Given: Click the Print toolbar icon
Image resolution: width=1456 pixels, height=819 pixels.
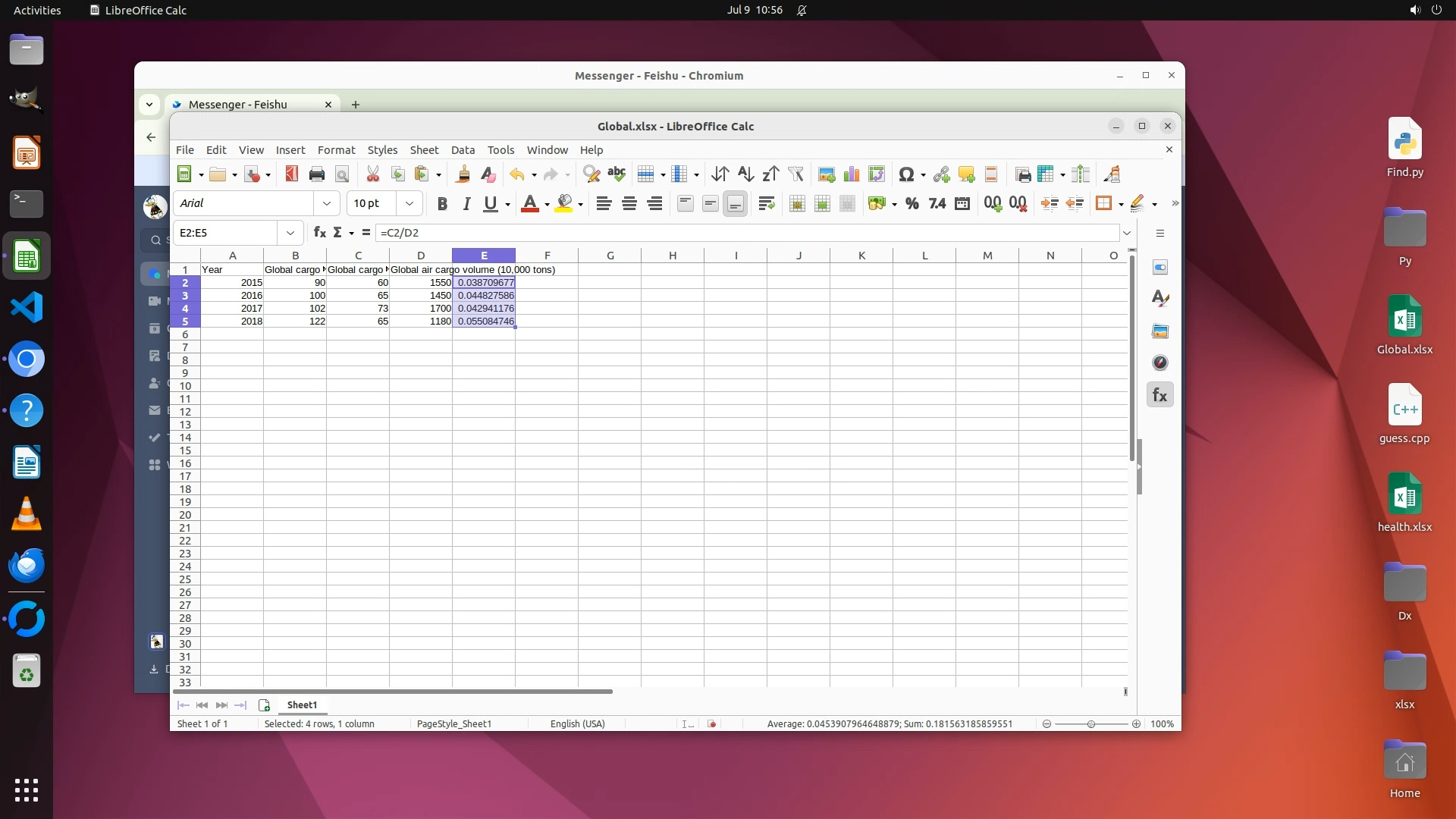Looking at the screenshot, I should [x=317, y=174].
